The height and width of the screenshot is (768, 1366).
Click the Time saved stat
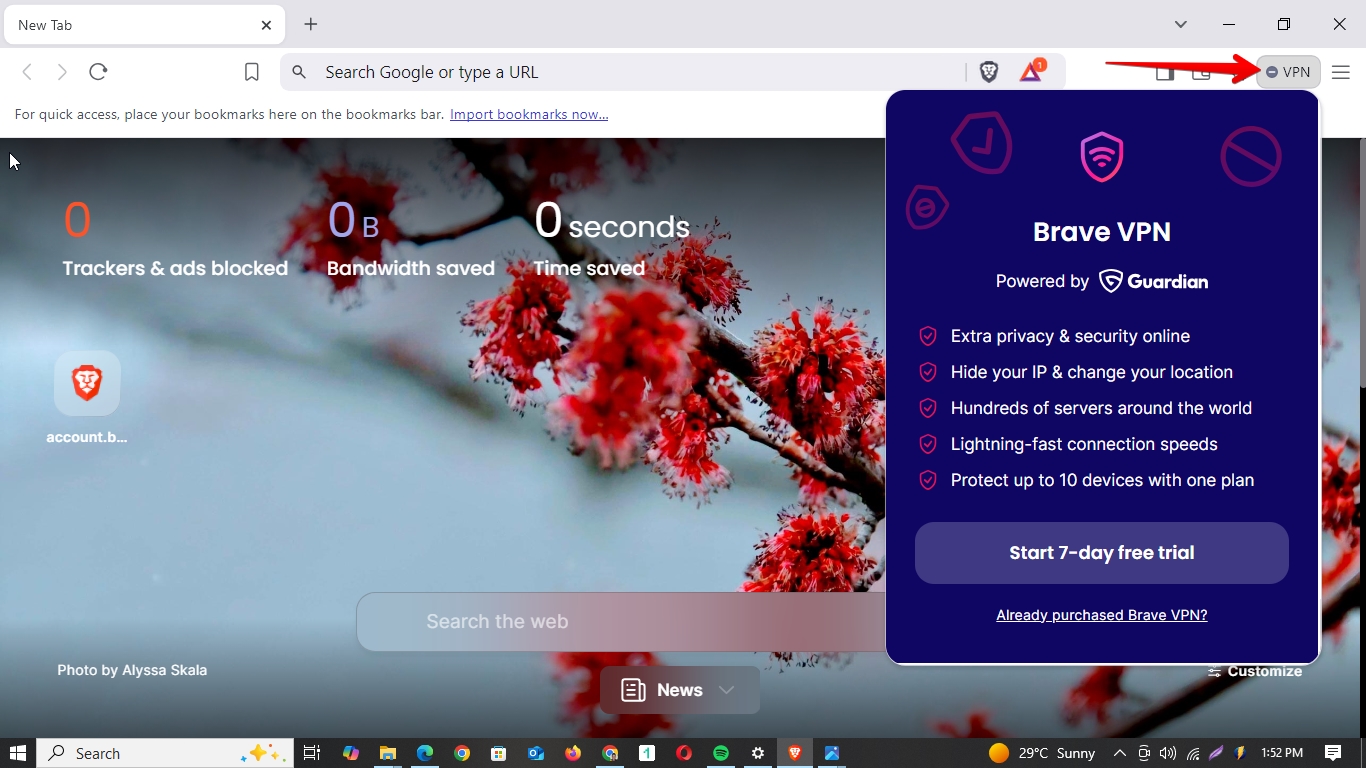(x=611, y=239)
